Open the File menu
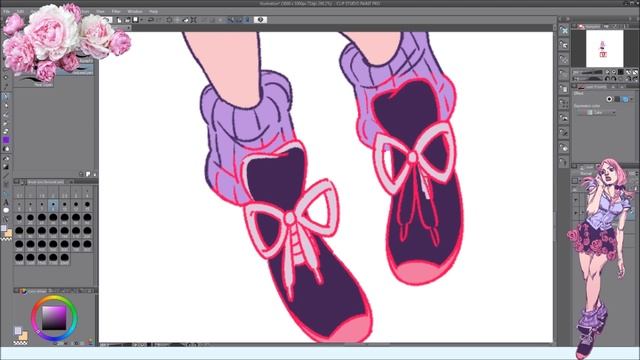The image size is (640, 360). point(7,11)
